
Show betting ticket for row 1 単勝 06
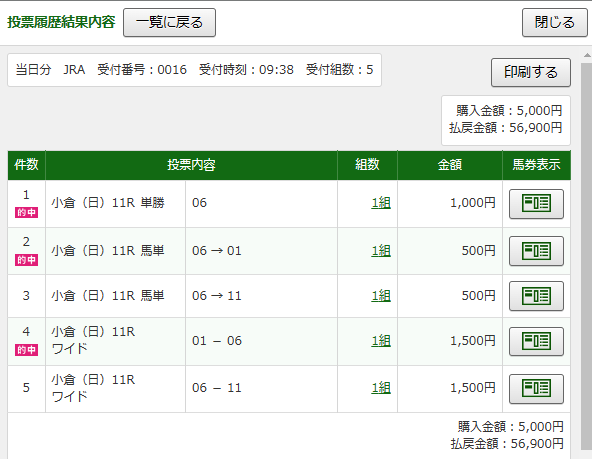point(536,204)
